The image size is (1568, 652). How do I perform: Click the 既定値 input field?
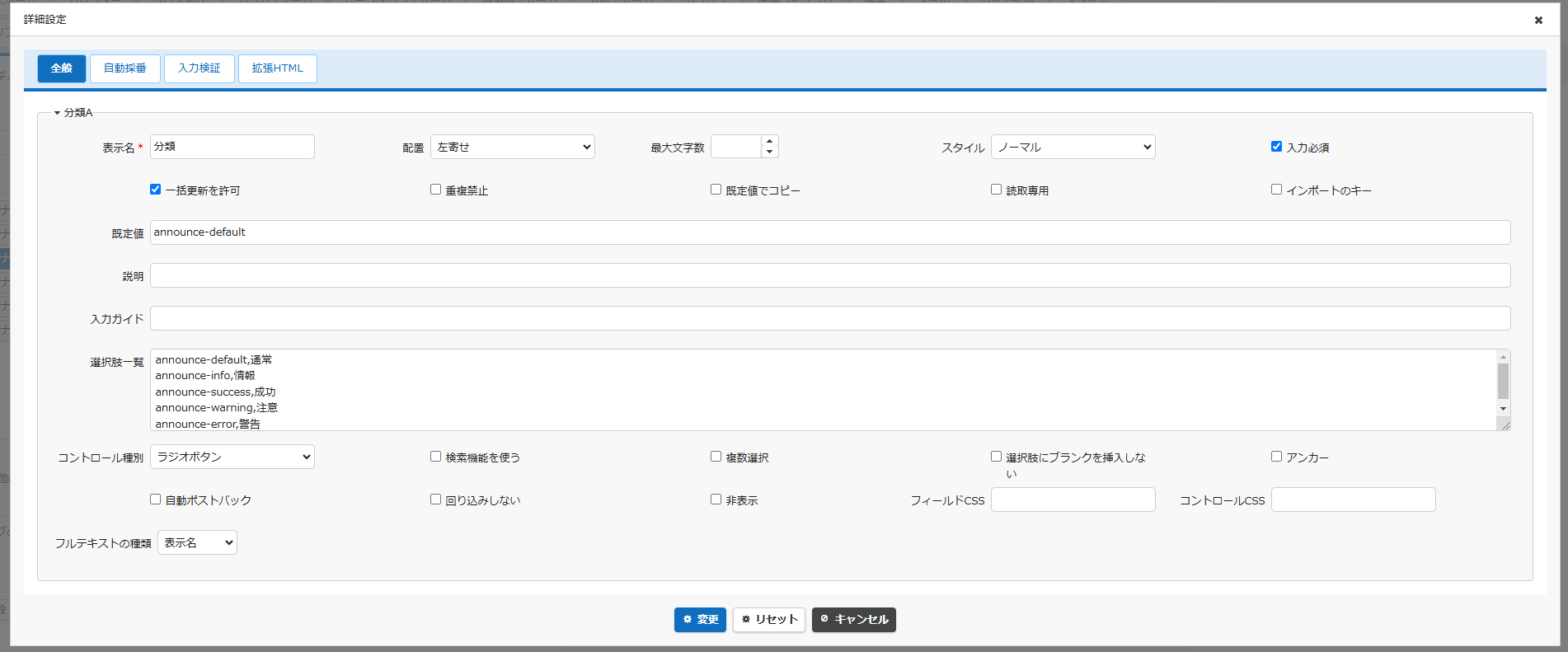pyautogui.click(x=830, y=232)
